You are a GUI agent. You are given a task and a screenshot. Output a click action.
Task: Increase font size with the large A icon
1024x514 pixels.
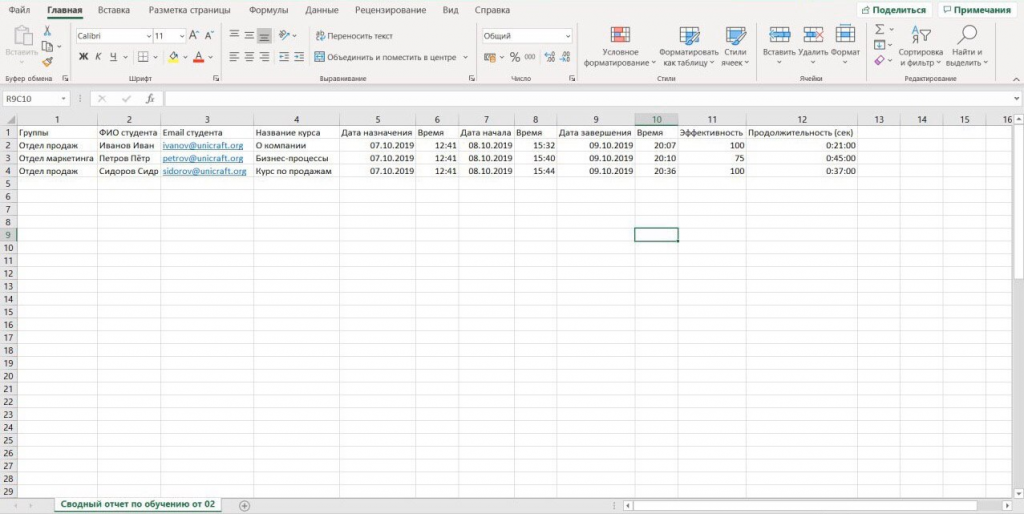(194, 36)
